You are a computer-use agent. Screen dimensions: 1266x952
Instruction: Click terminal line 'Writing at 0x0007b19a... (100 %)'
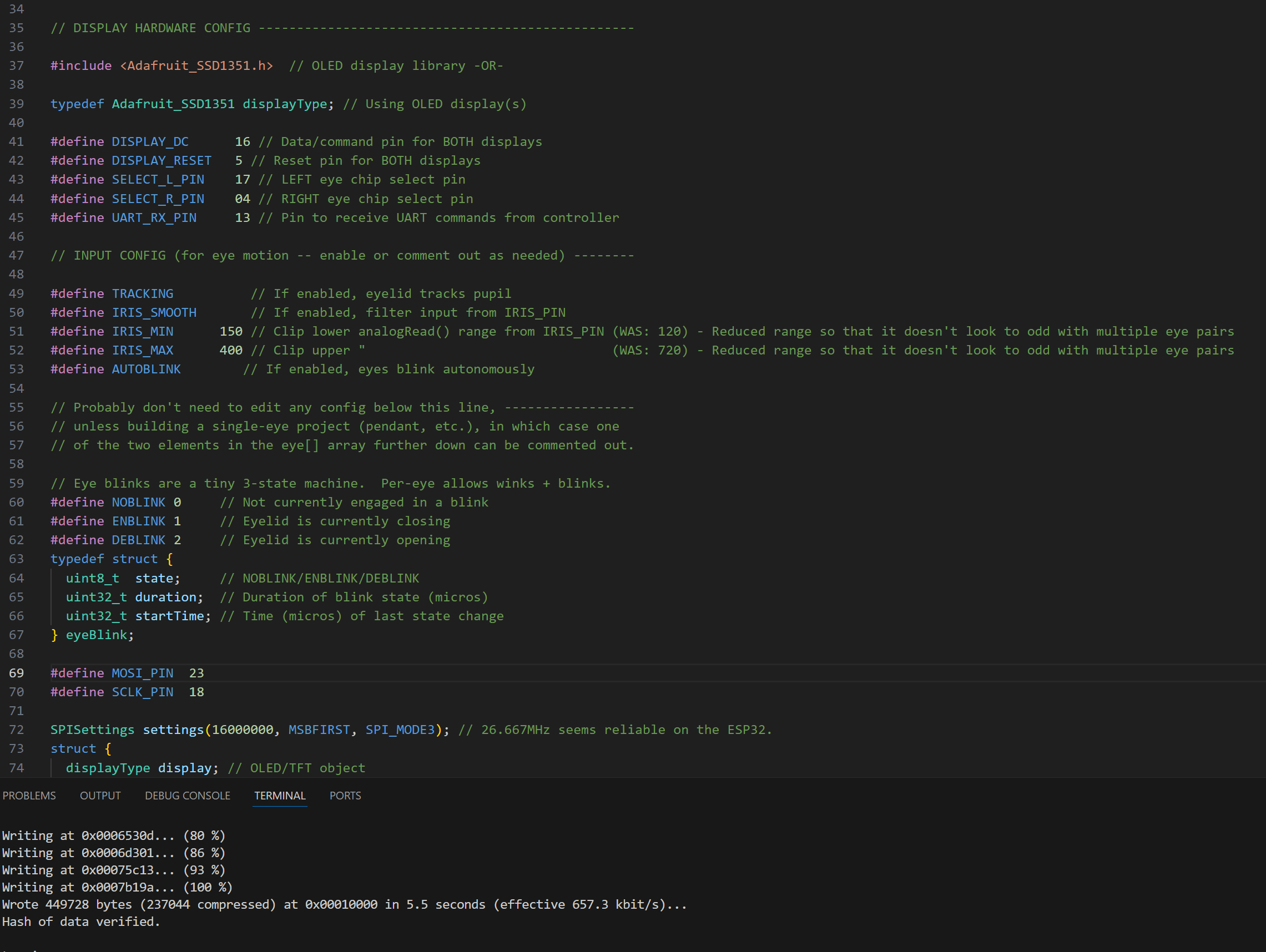pos(117,887)
